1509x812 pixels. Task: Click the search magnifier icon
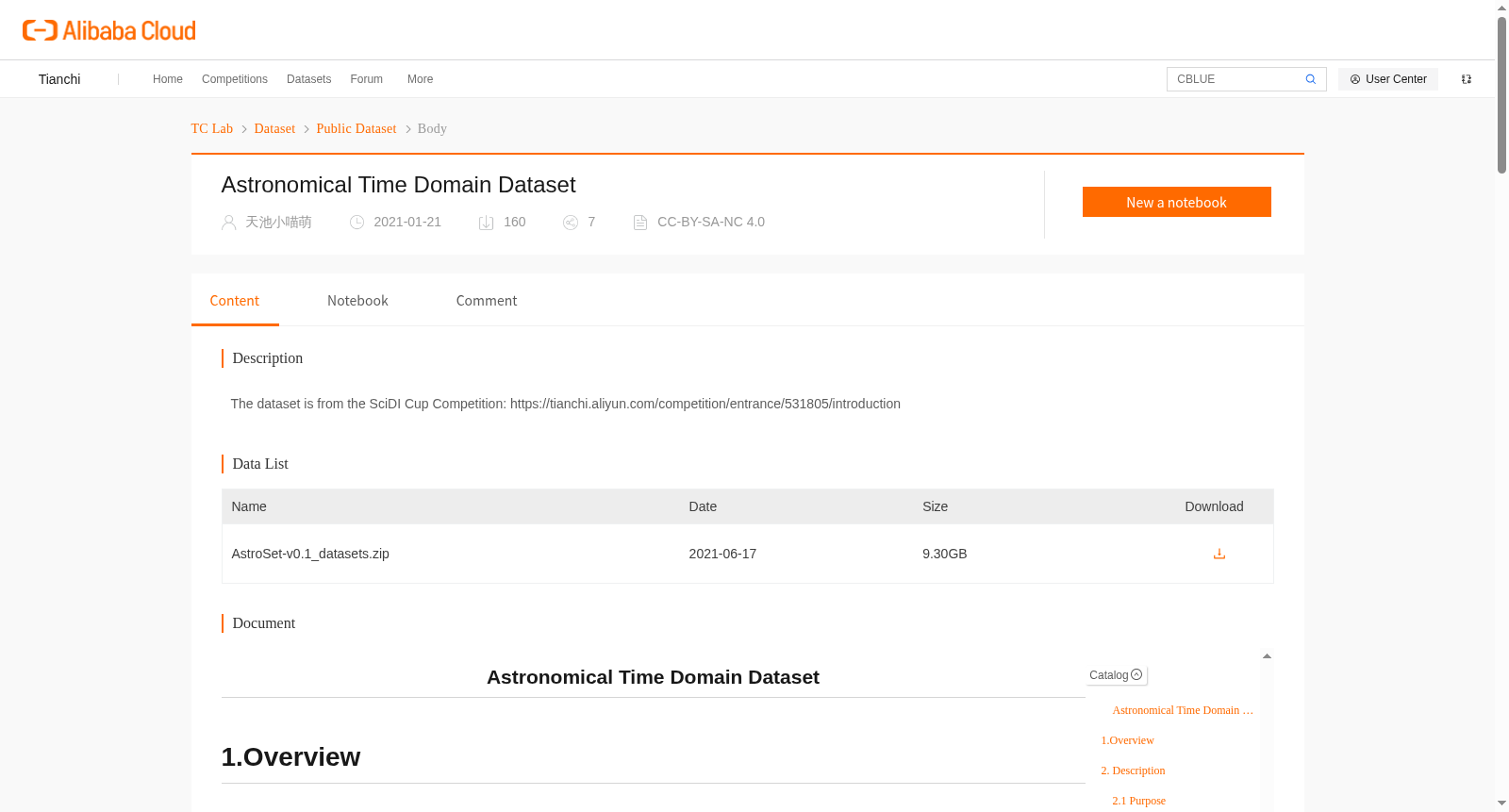point(1310,79)
